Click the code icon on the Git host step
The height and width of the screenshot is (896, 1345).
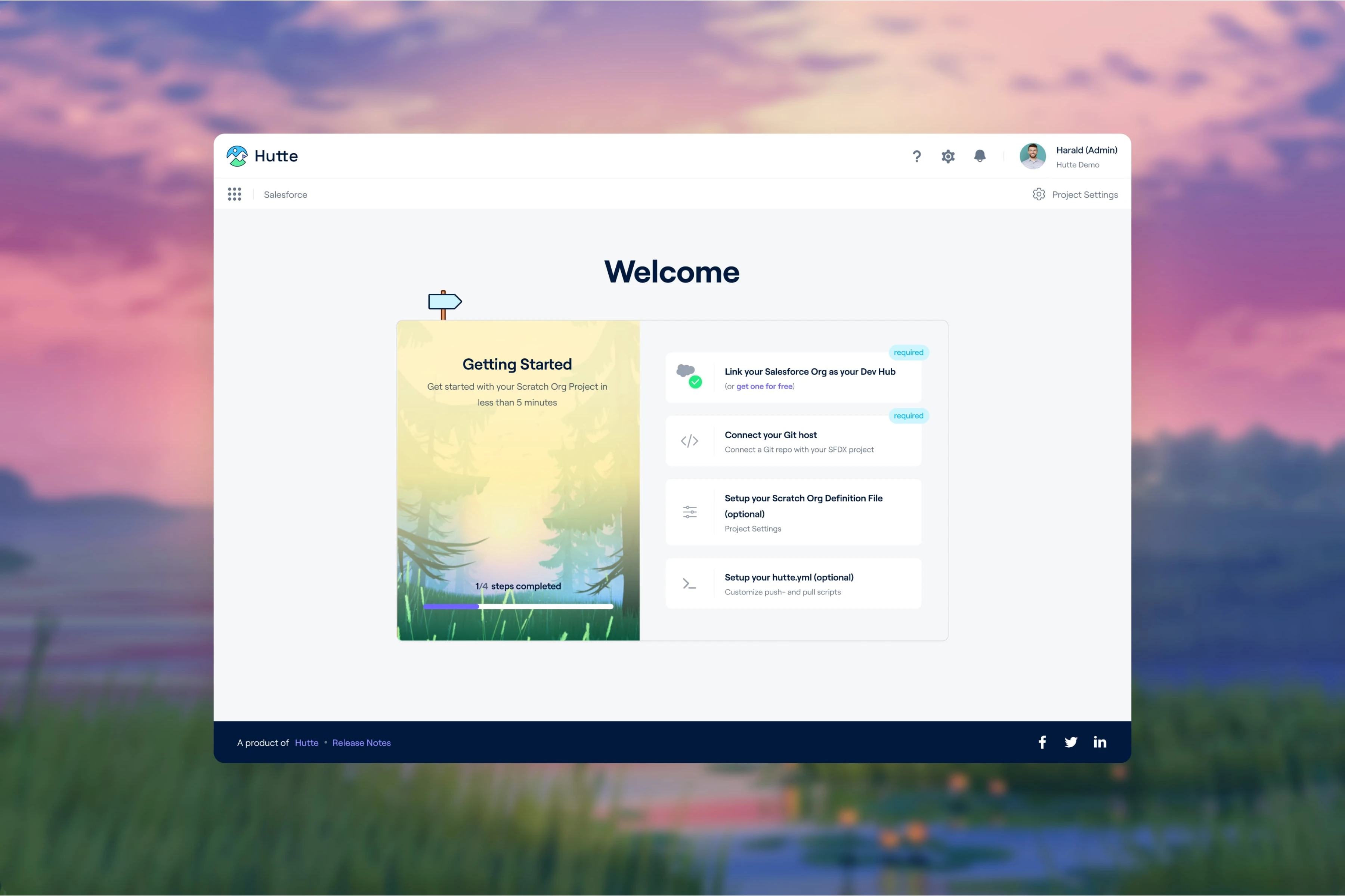(x=689, y=440)
